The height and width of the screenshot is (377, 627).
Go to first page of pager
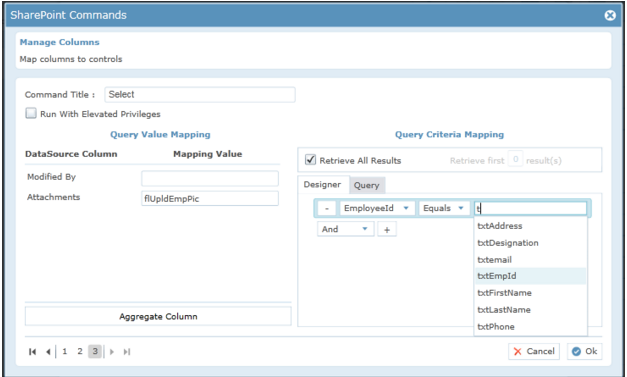pos(32,352)
